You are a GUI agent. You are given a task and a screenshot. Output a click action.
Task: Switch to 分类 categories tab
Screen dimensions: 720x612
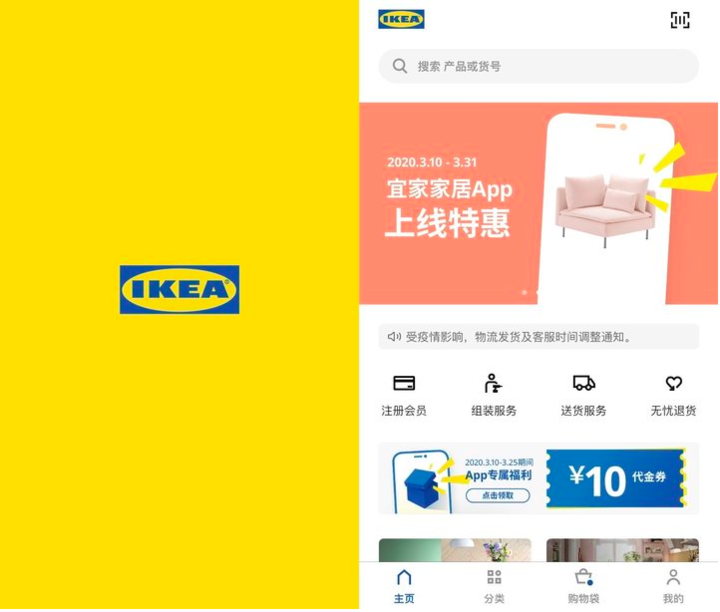tap(494, 587)
